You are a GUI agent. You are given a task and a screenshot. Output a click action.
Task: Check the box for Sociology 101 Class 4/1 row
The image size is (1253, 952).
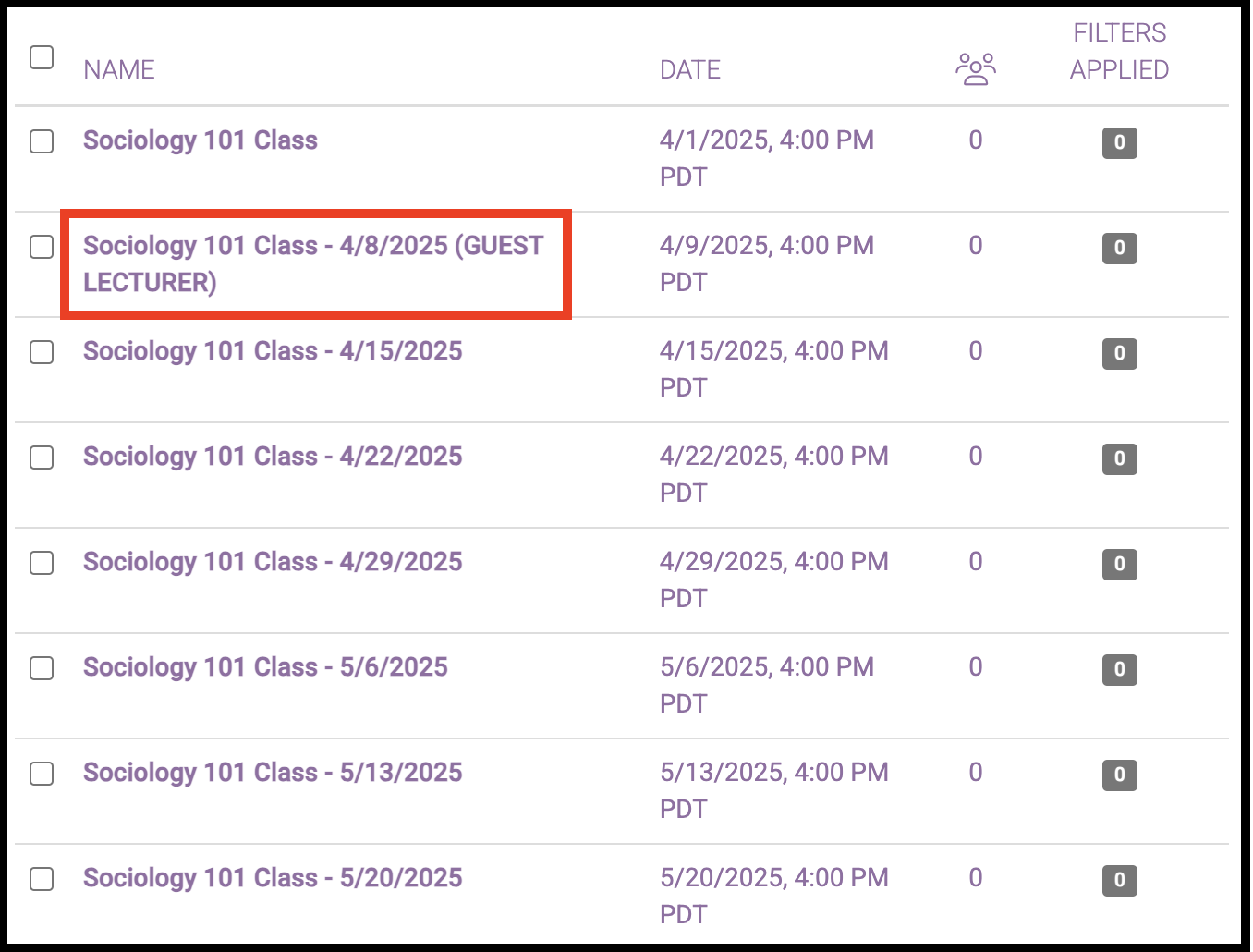[42, 141]
